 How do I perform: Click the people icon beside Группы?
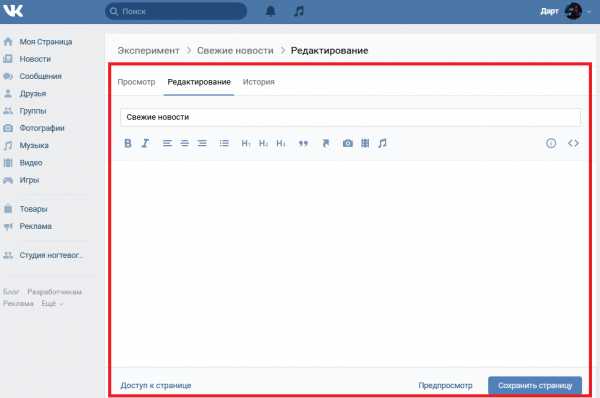pos(8,111)
